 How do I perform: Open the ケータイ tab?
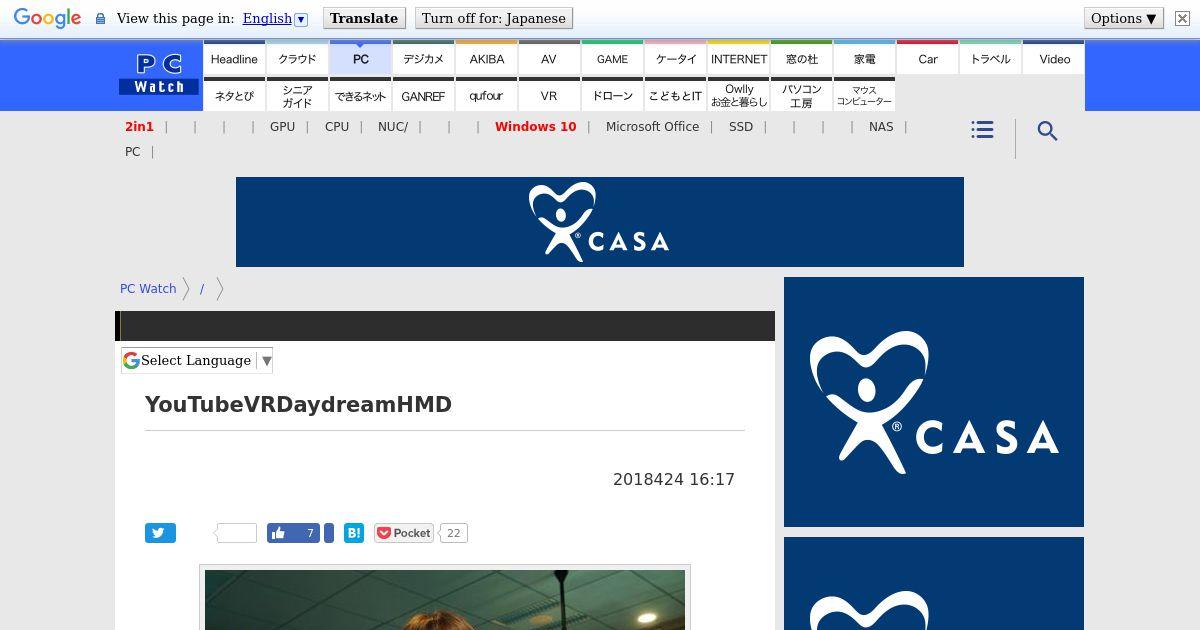(x=676, y=58)
